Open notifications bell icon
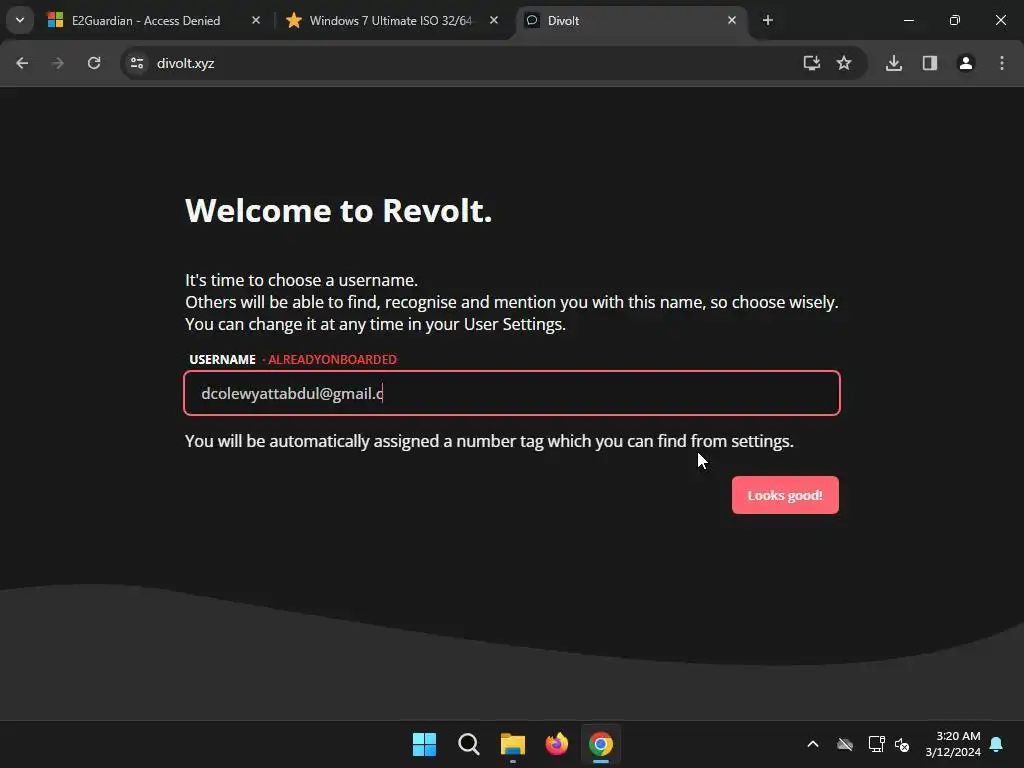This screenshot has width=1024, height=768. [x=996, y=744]
